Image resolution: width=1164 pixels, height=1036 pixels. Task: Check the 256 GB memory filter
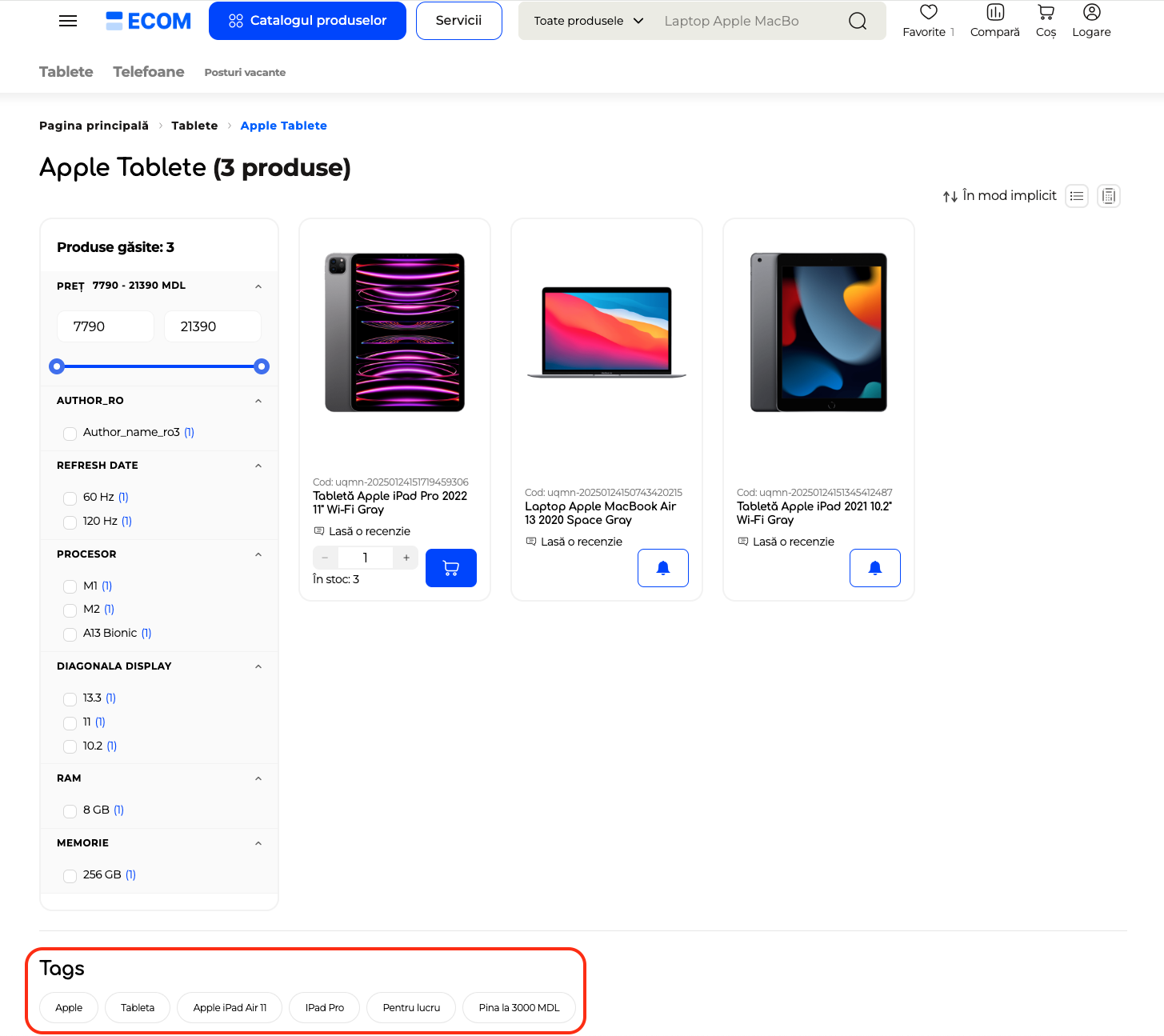click(70, 875)
